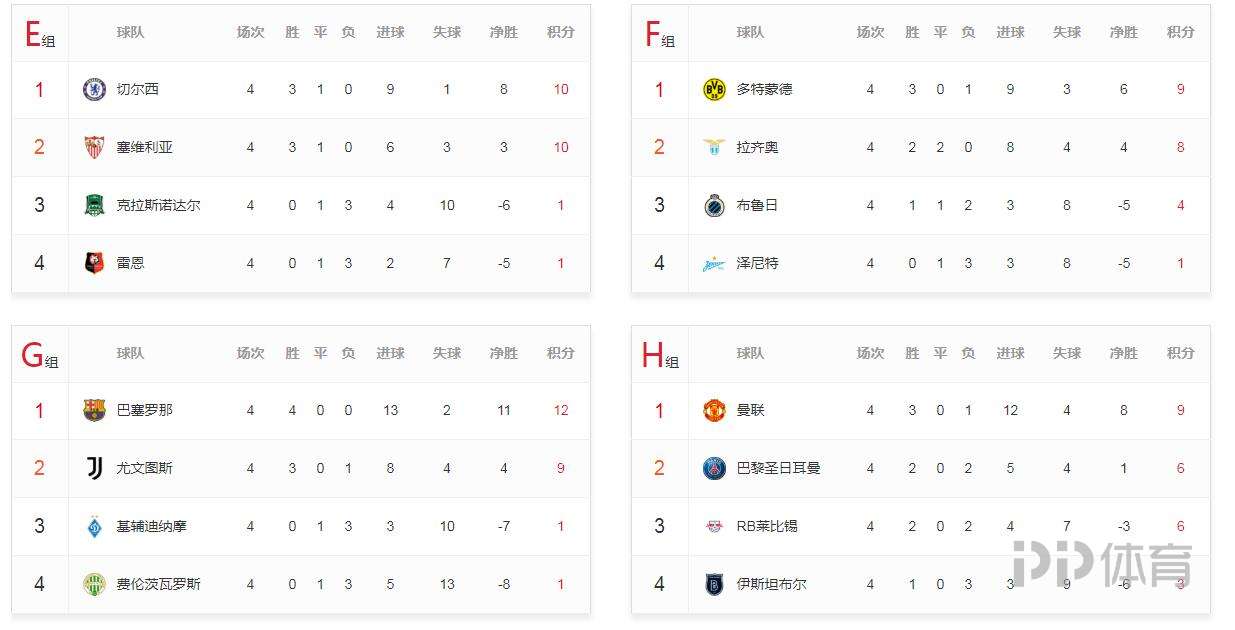Click the 费伦茨瓦罗斯 team name
1235x630 pixels.
158,584
